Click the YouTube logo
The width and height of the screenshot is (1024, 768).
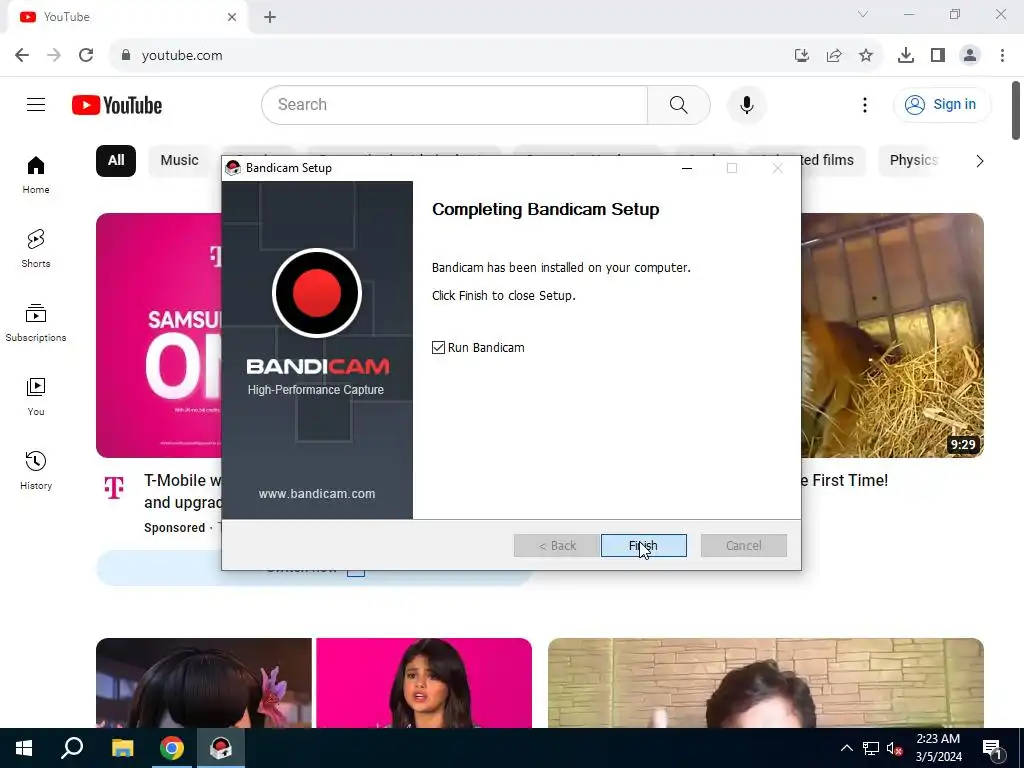(117, 105)
